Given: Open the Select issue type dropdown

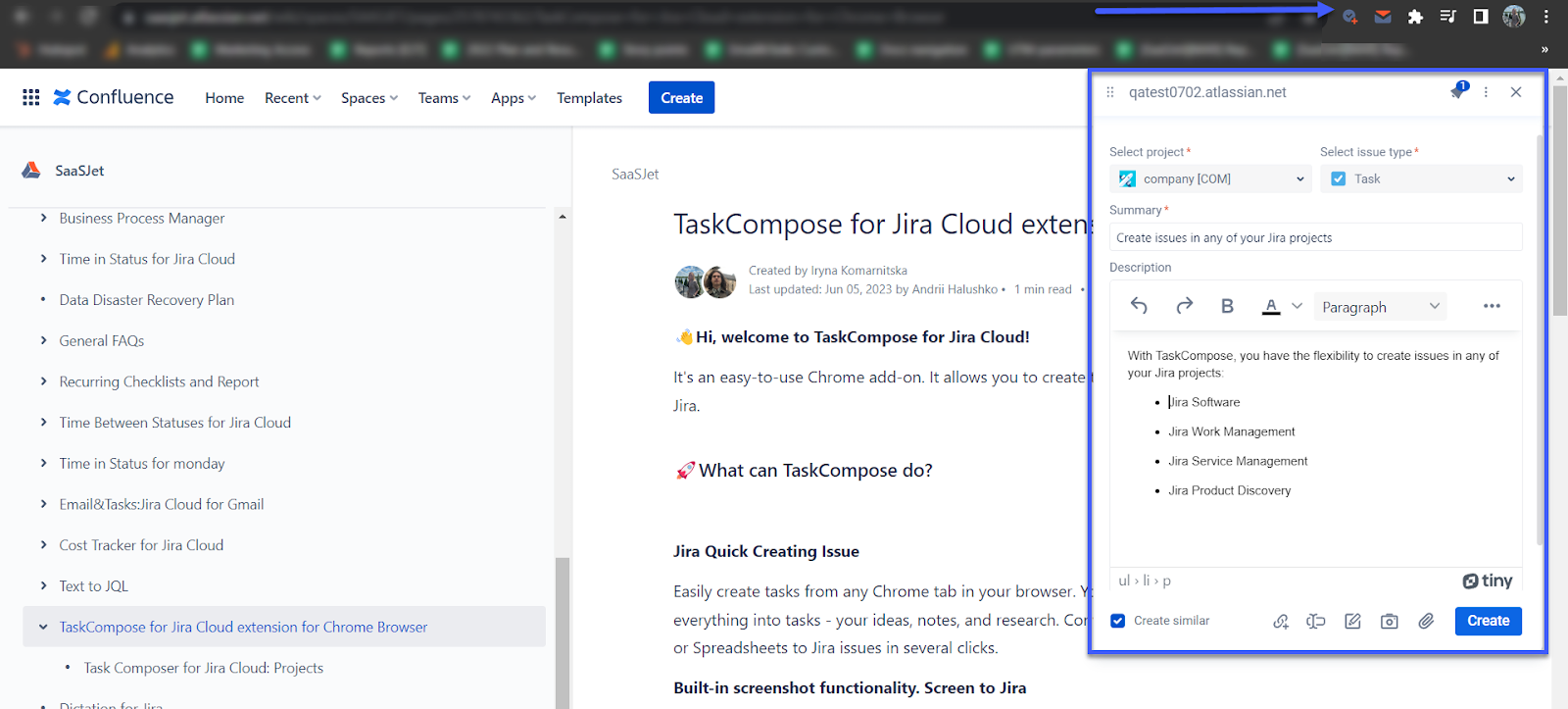Looking at the screenshot, I should pyautogui.click(x=1421, y=178).
